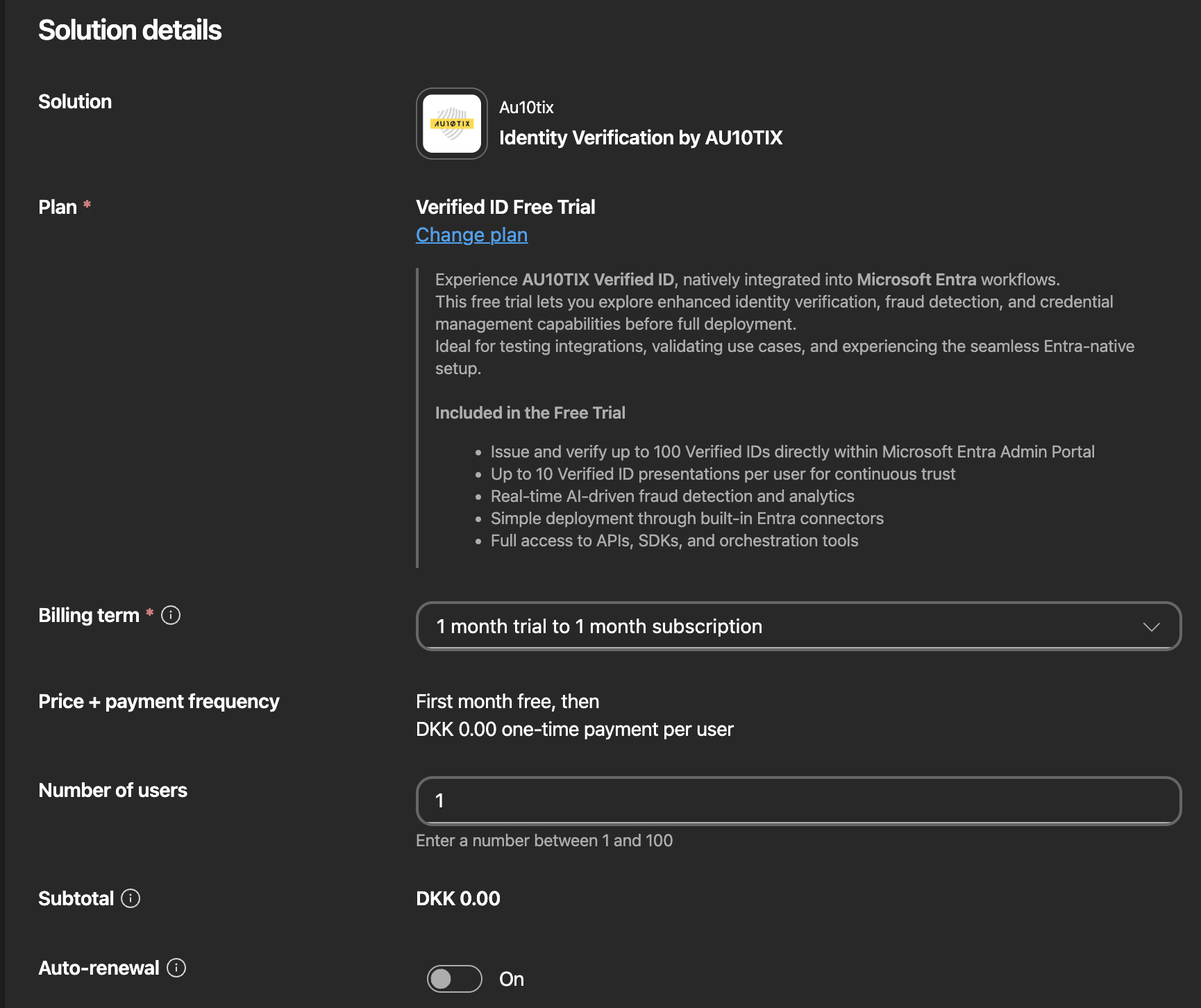Open the Change plan link
Screen dimensions: 1201x1008
click(471, 235)
